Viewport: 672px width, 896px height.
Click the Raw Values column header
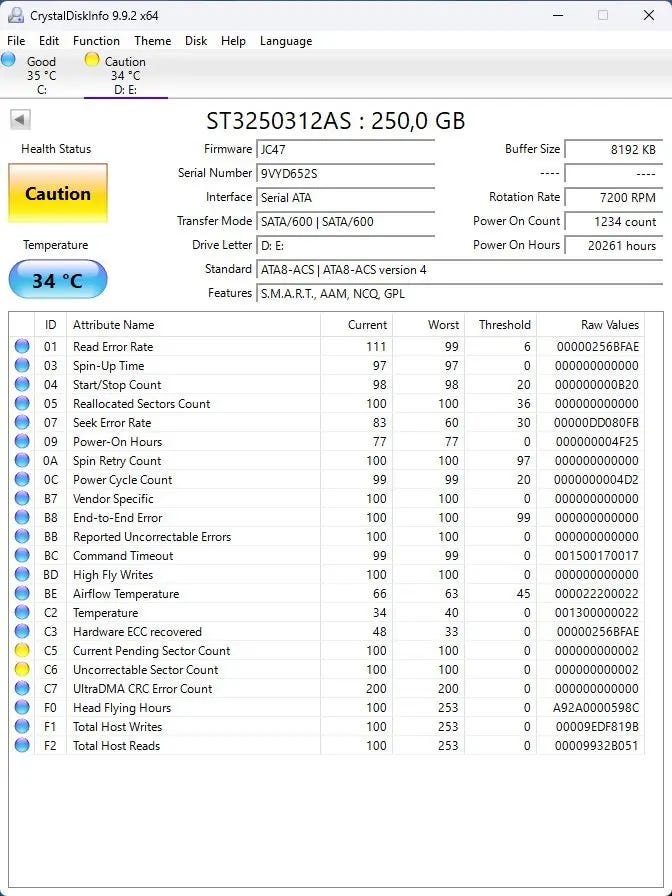point(590,325)
